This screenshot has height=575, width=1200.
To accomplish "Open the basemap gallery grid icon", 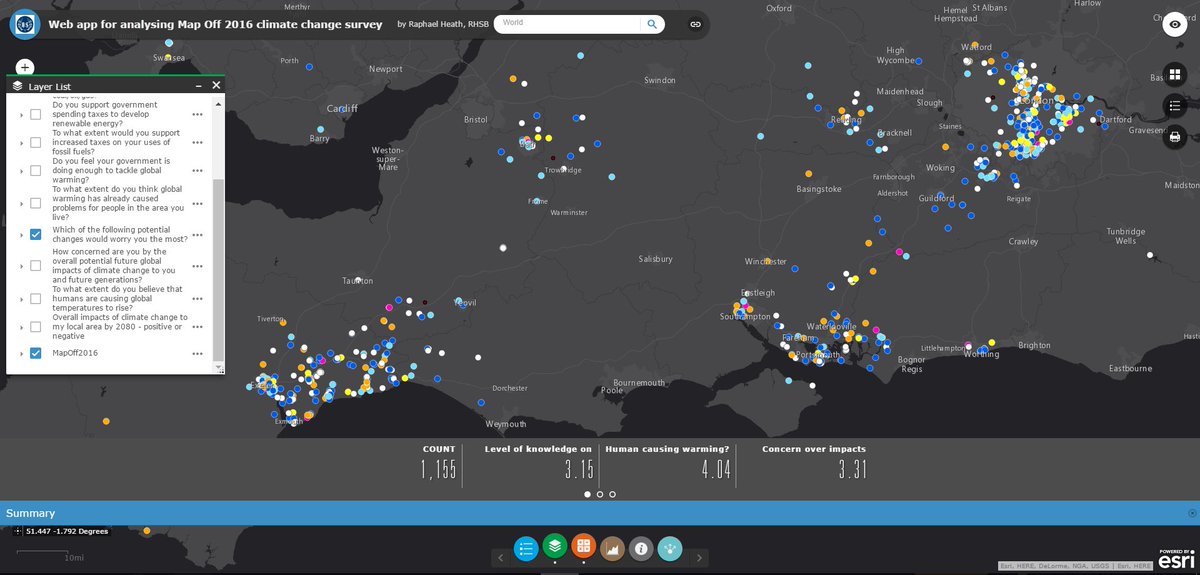I will tap(1174, 76).
